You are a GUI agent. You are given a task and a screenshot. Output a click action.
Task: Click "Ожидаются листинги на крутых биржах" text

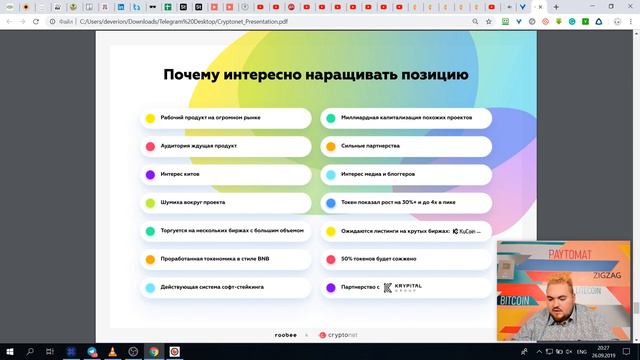point(395,231)
